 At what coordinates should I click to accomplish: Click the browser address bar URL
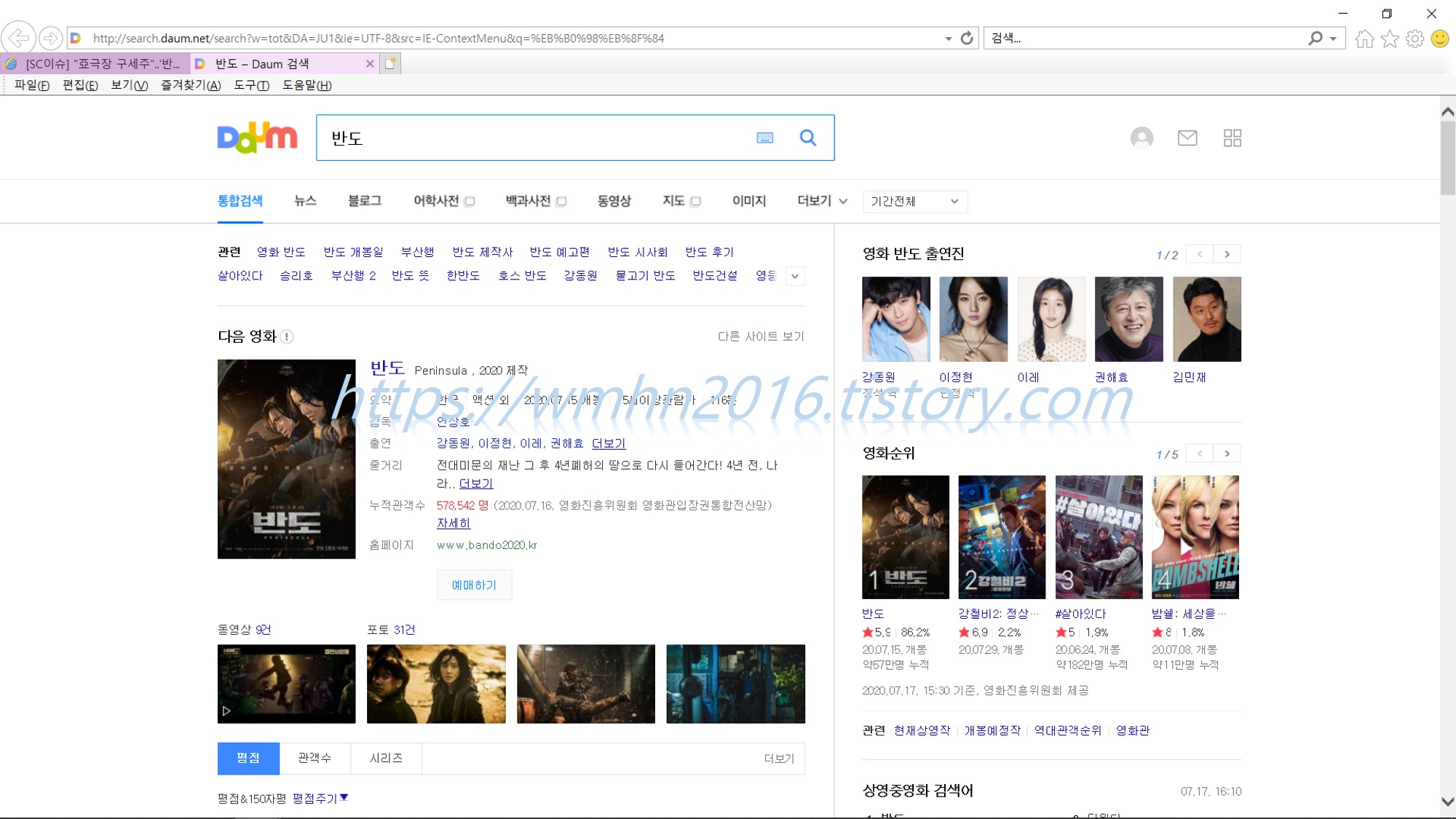(379, 39)
